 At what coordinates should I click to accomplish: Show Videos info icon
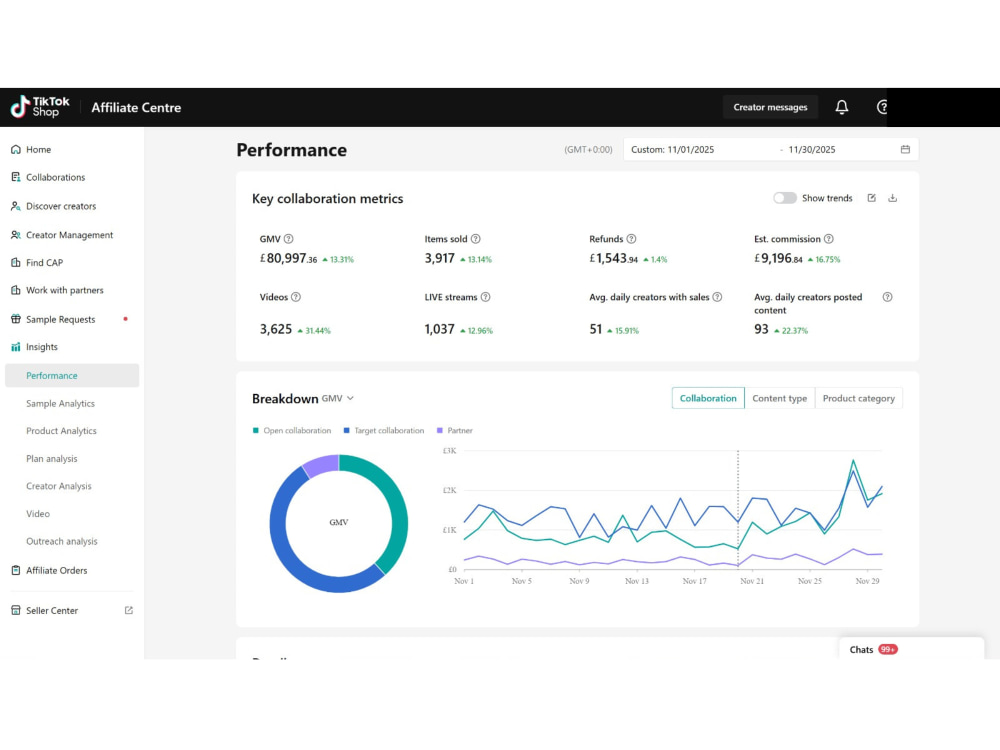coord(296,297)
